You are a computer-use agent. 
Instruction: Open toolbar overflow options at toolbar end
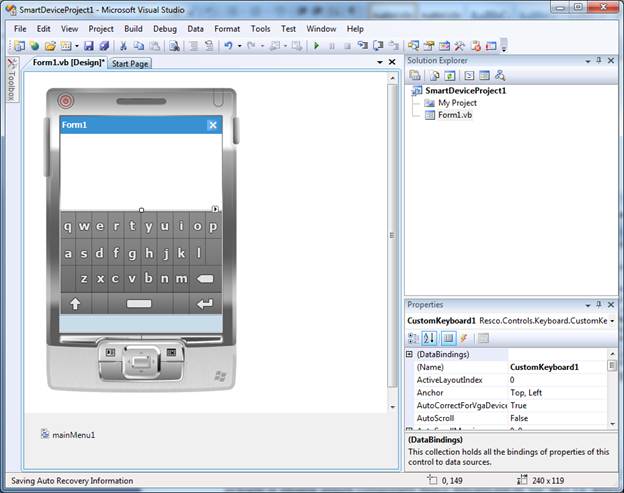click(x=504, y=45)
